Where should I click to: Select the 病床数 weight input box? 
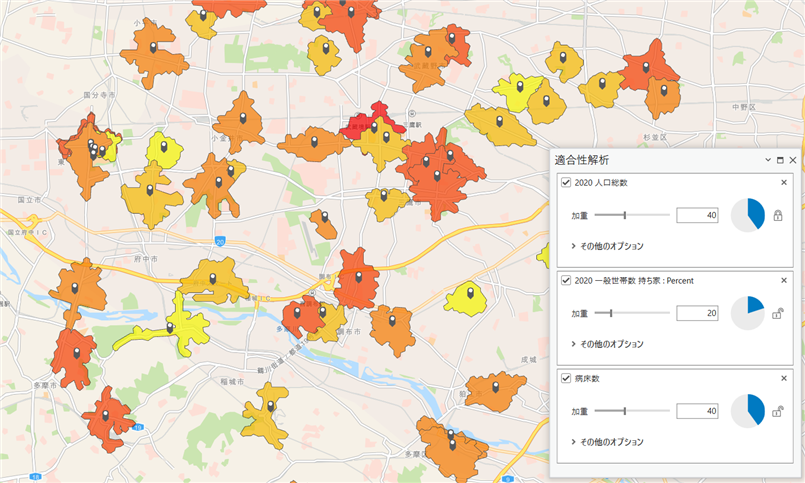[697, 411]
